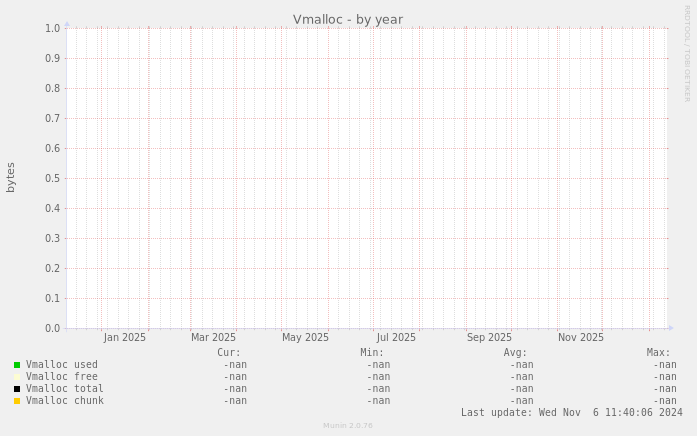
Task: Click the May 2025 x-axis label
Action: 305,338
